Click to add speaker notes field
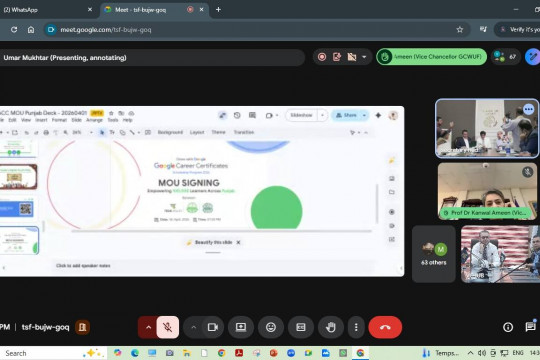 [83, 266]
